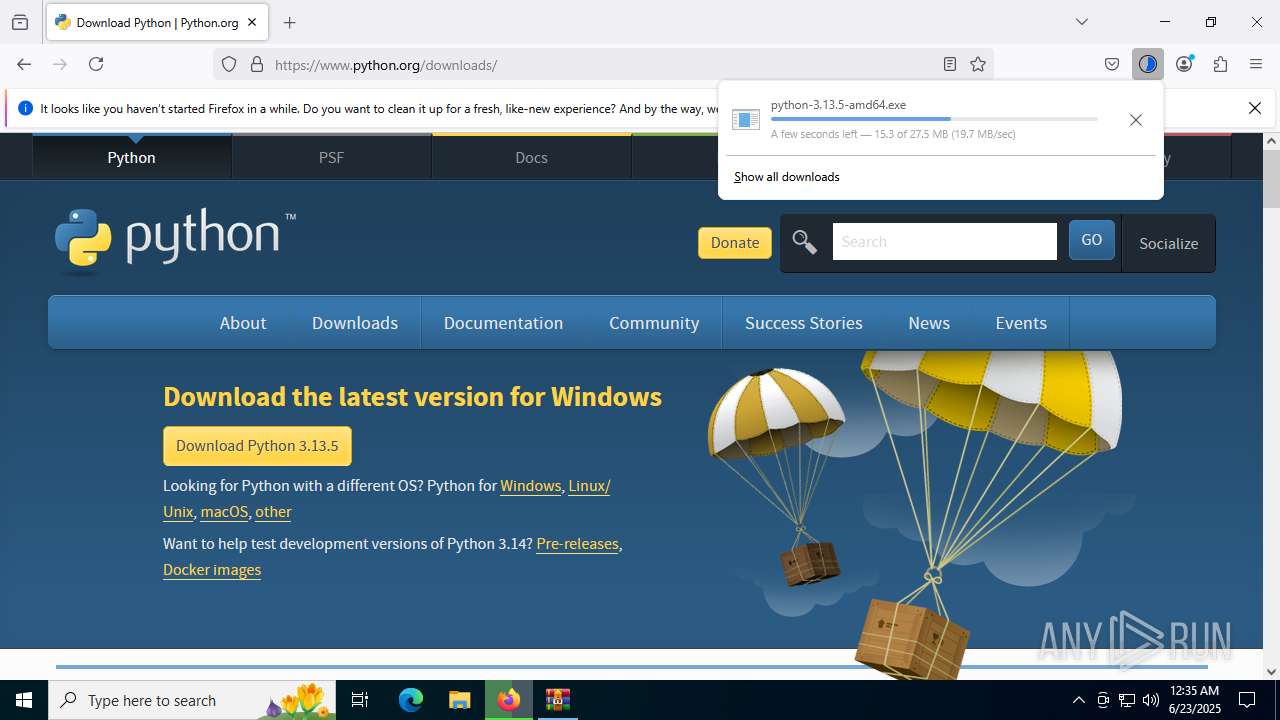Screen dimensions: 1280x720
Task: Open Firefox account profile icon
Action: 1184,64
